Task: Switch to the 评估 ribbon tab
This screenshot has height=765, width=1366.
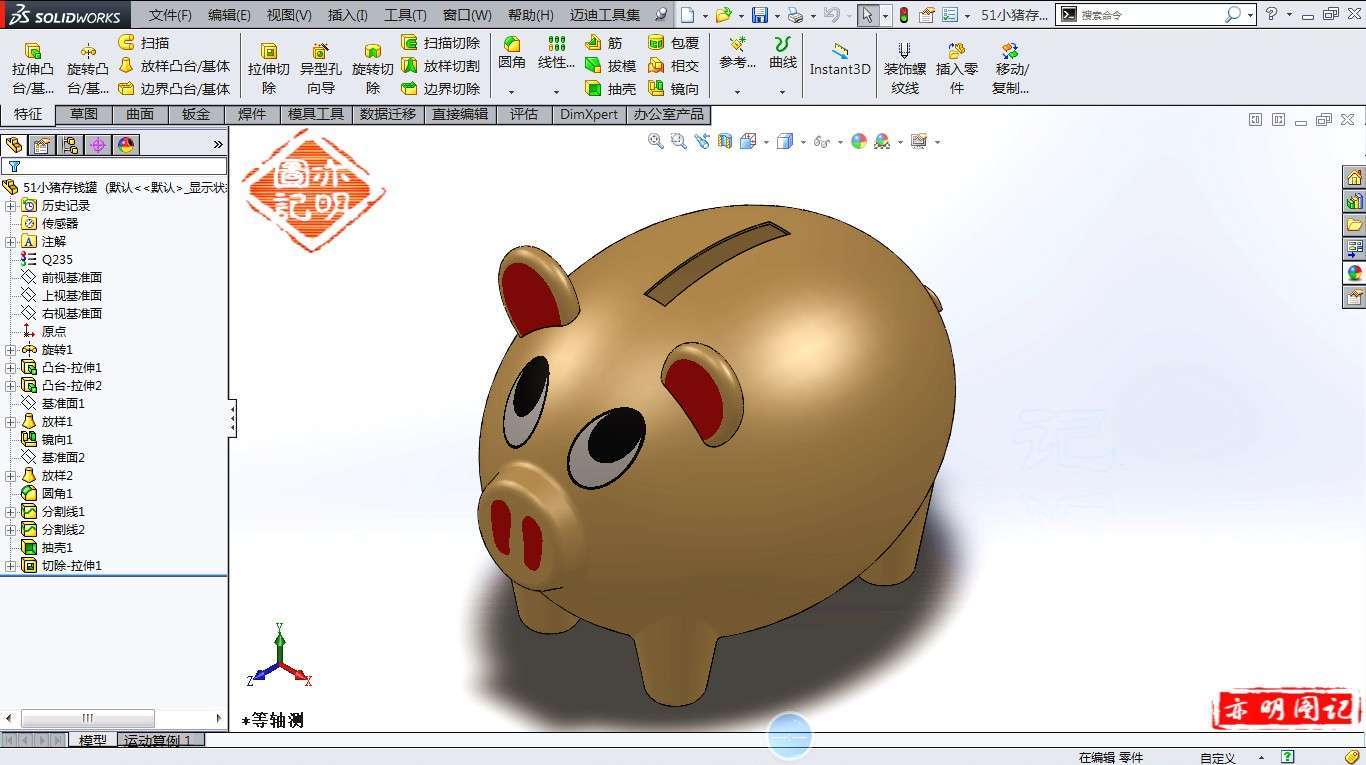Action: pyautogui.click(x=524, y=114)
